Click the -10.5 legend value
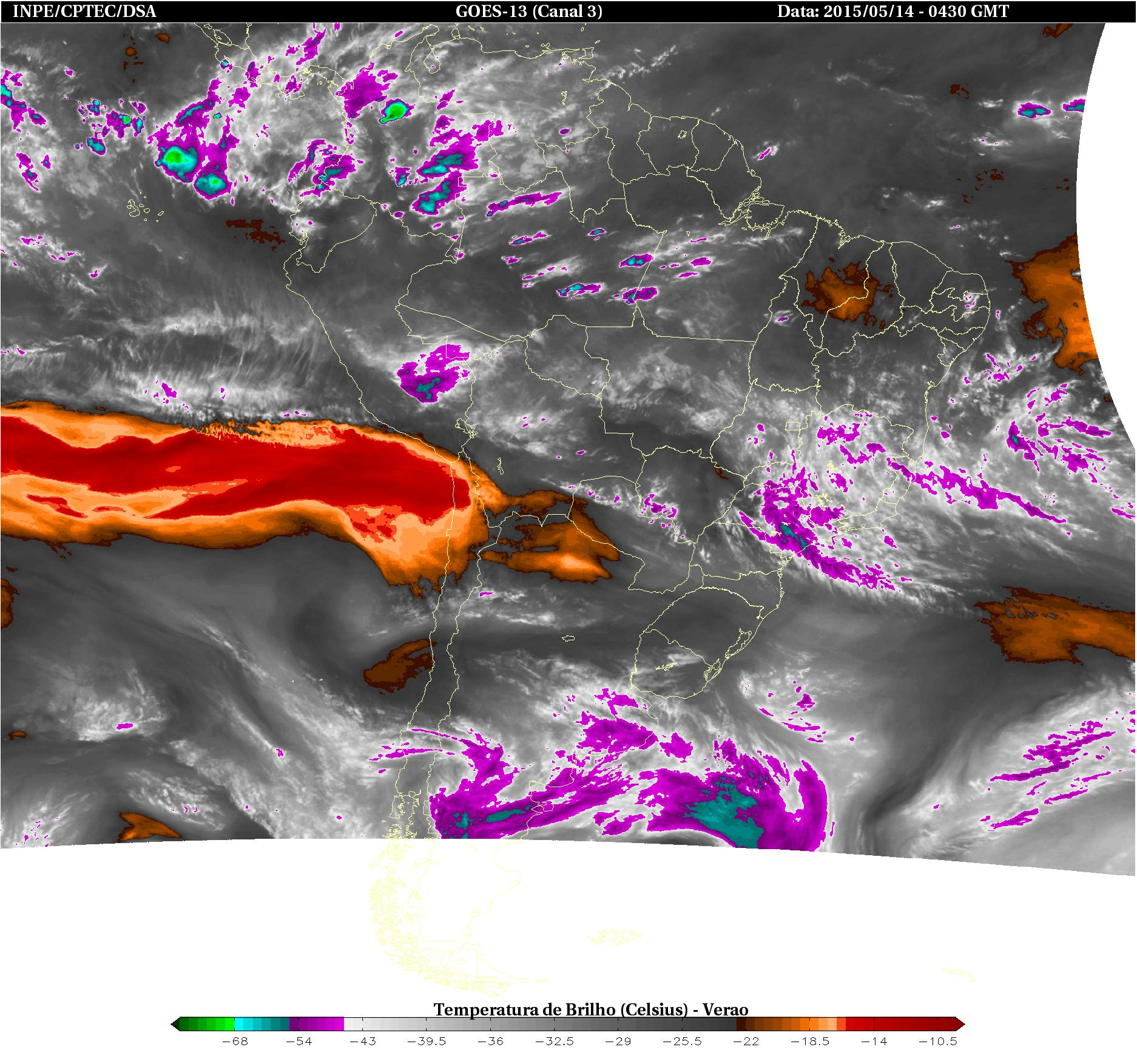Image resolution: width=1137 pixels, height=1064 pixels. coord(938,1042)
